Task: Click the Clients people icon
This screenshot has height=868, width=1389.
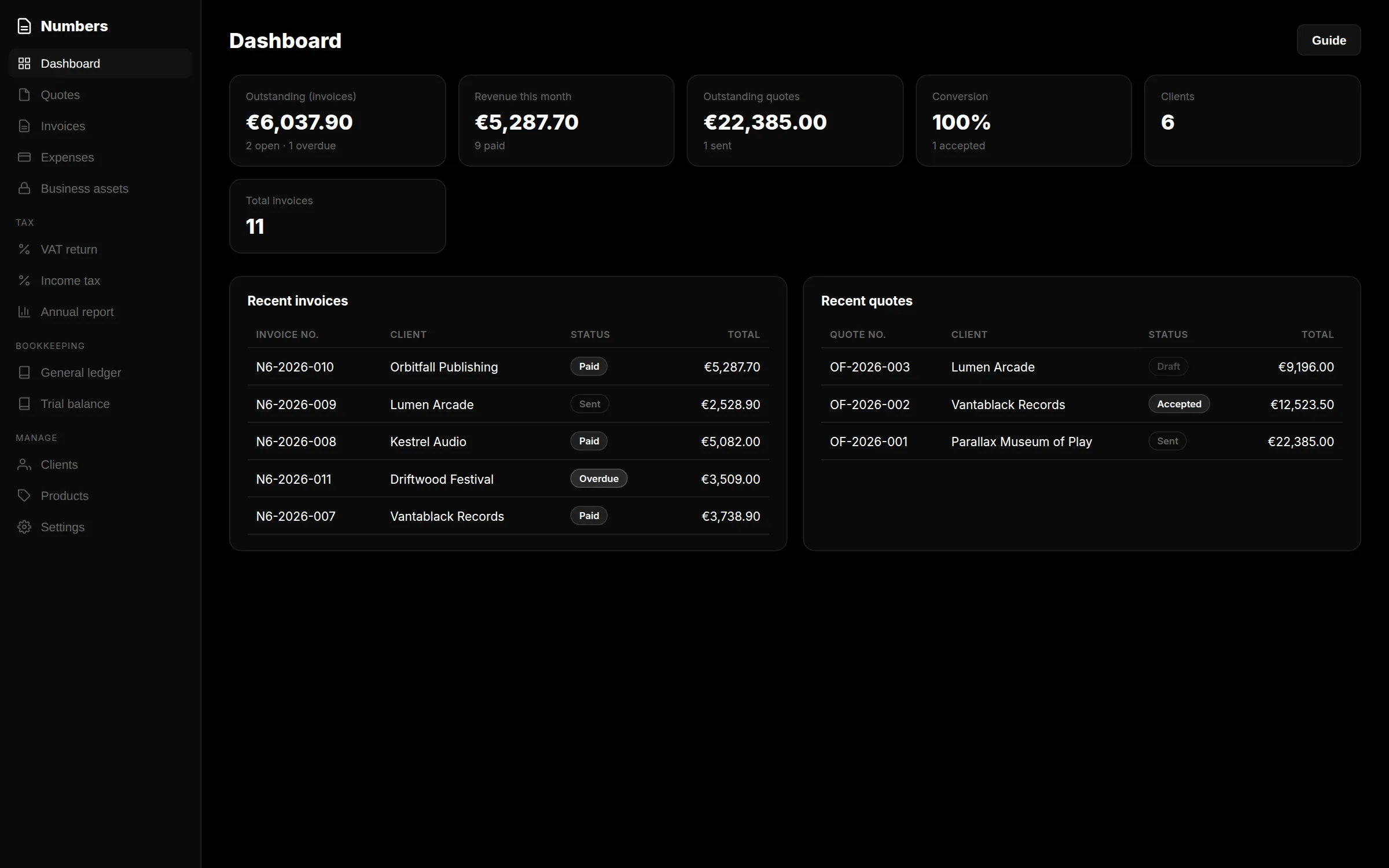Action: coord(24,465)
